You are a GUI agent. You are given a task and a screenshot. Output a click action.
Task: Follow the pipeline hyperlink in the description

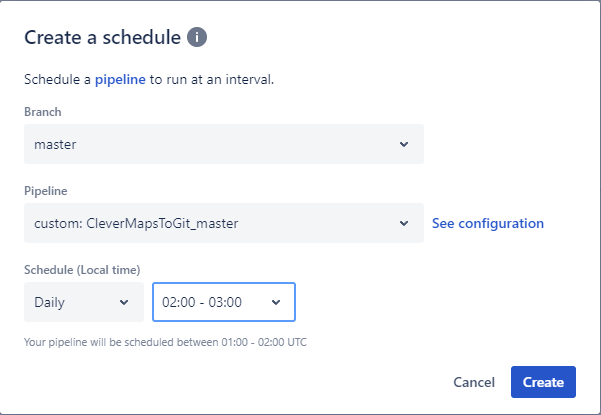(x=120, y=79)
